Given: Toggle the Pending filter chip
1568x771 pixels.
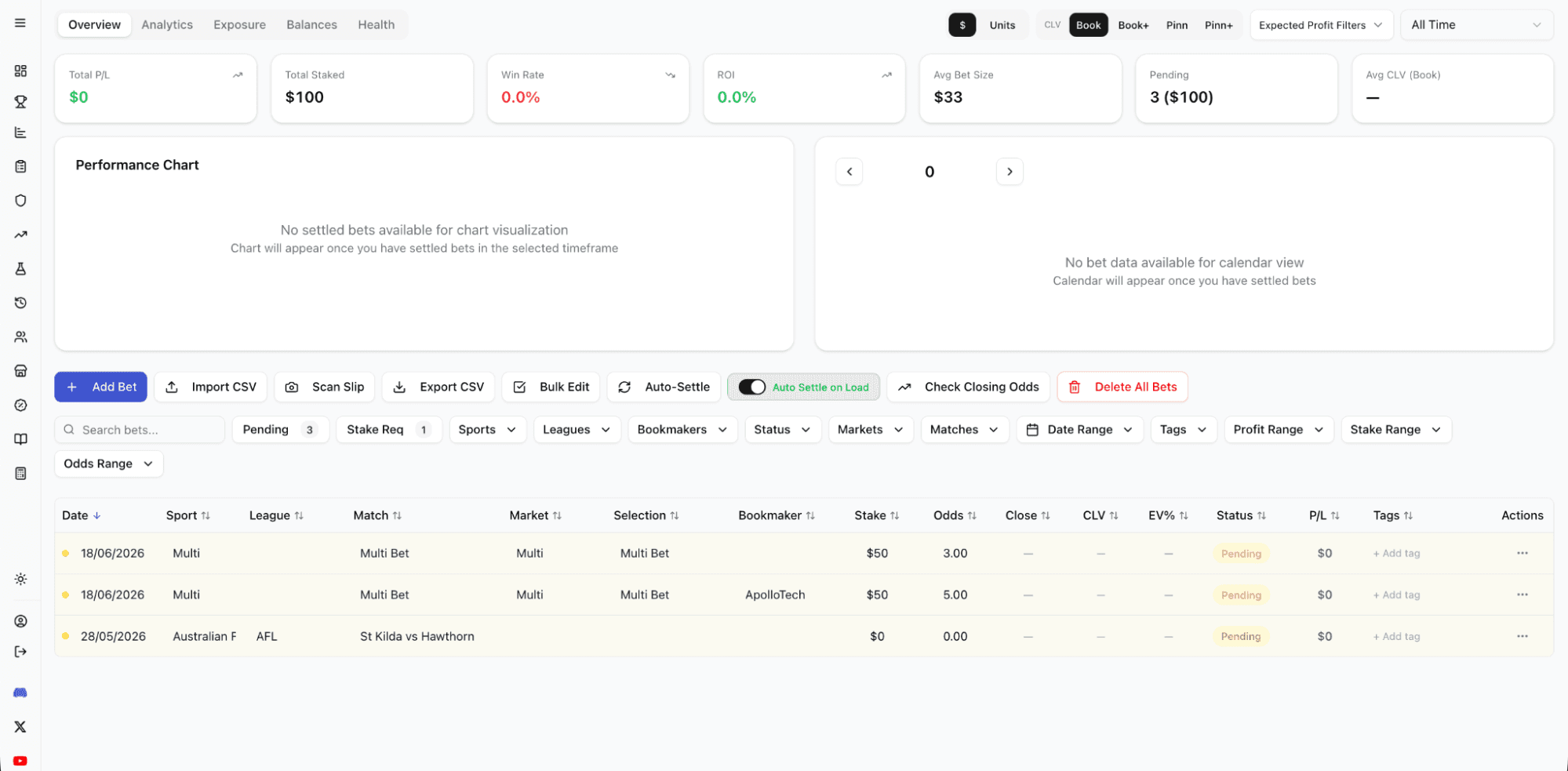Looking at the screenshot, I should [x=280, y=430].
